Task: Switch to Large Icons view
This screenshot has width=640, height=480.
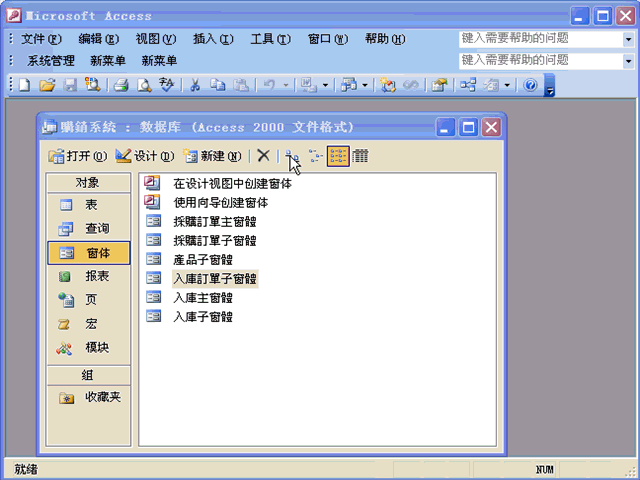Action: pyautogui.click(x=292, y=156)
